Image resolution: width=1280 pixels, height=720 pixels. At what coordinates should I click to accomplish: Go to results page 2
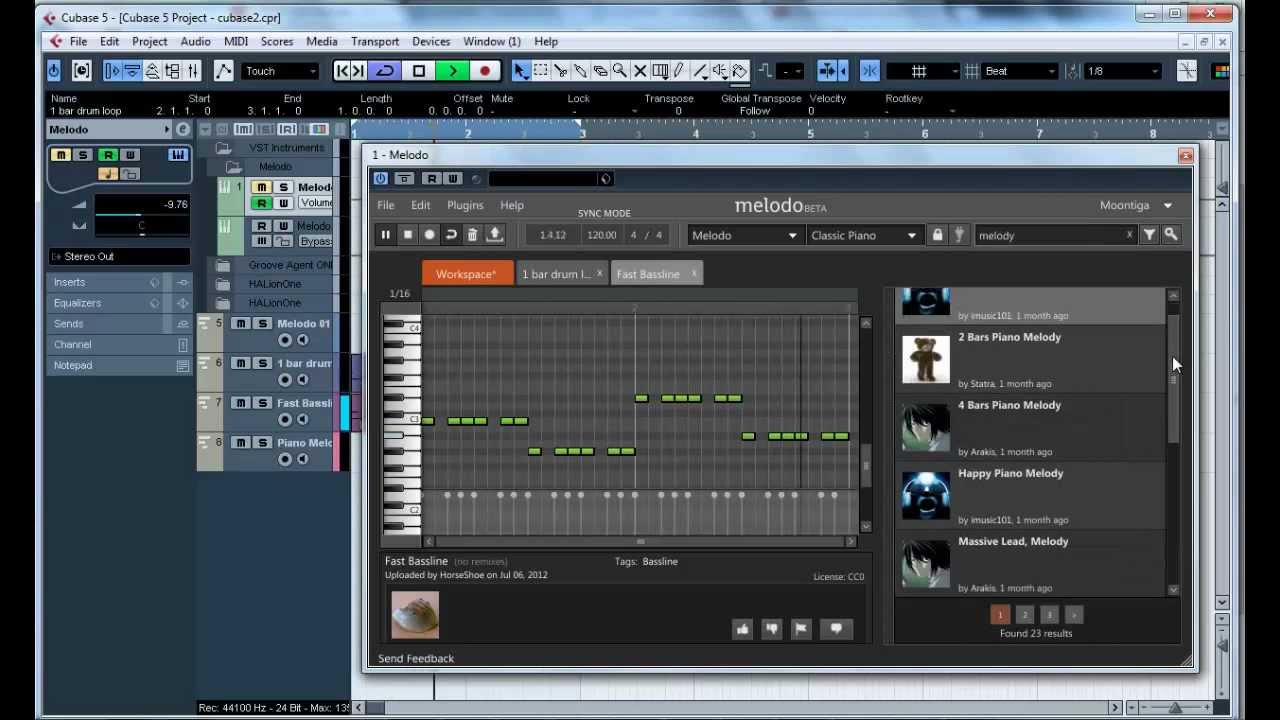1024,615
